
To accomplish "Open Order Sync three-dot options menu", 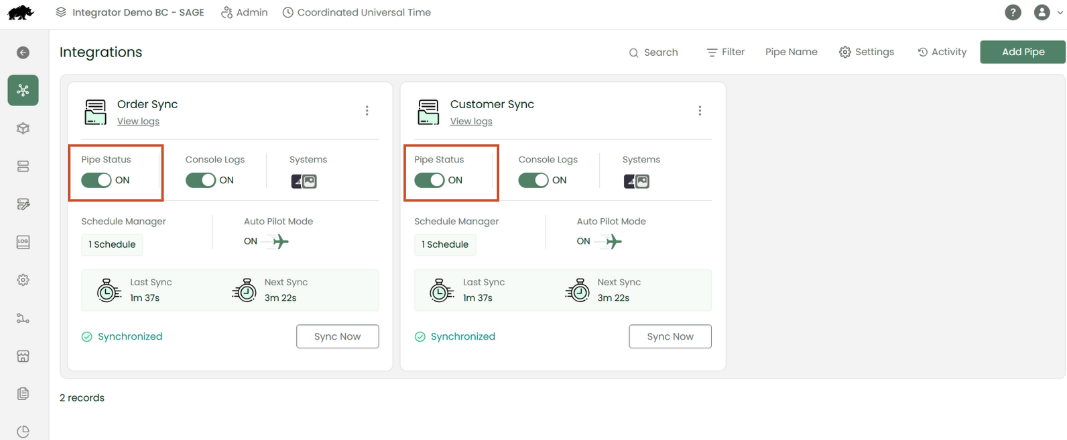I will (x=367, y=111).
